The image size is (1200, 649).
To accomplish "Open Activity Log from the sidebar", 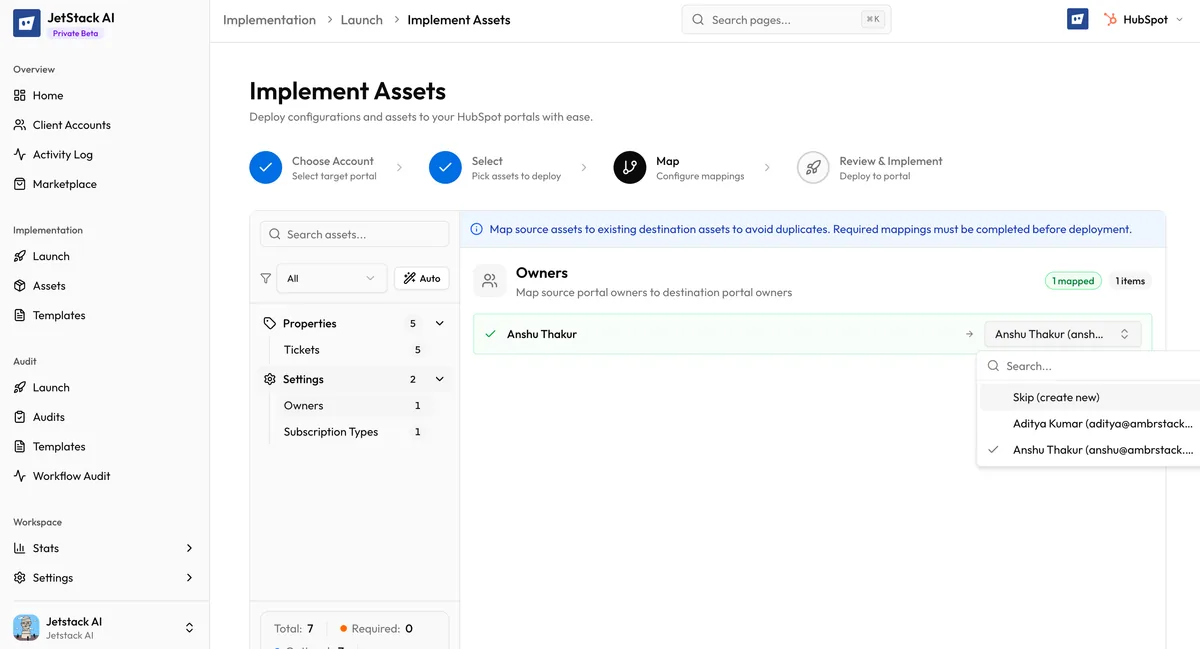I will click(x=62, y=154).
